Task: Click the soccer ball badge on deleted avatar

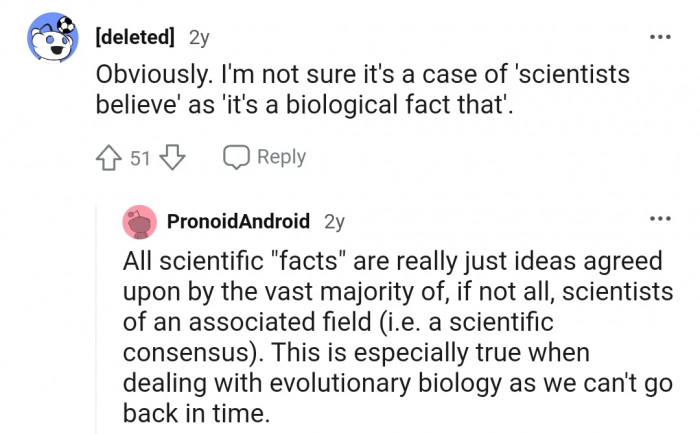Action: 64,23
